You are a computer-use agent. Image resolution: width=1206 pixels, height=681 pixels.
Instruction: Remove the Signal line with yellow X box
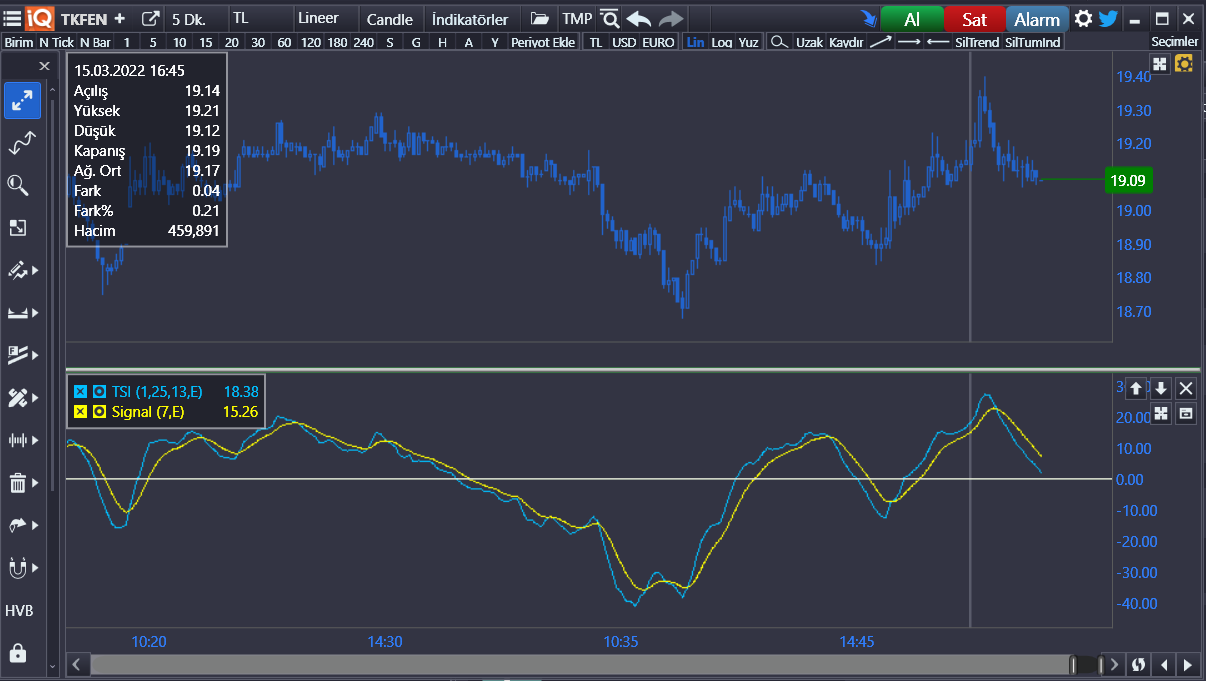click(x=80, y=412)
